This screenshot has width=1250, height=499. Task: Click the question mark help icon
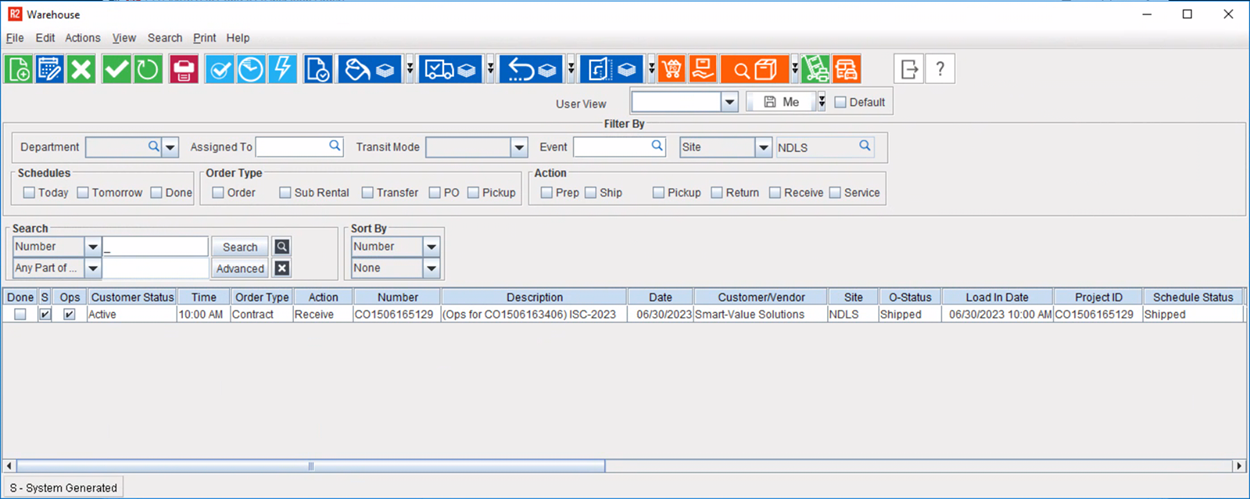[940, 69]
